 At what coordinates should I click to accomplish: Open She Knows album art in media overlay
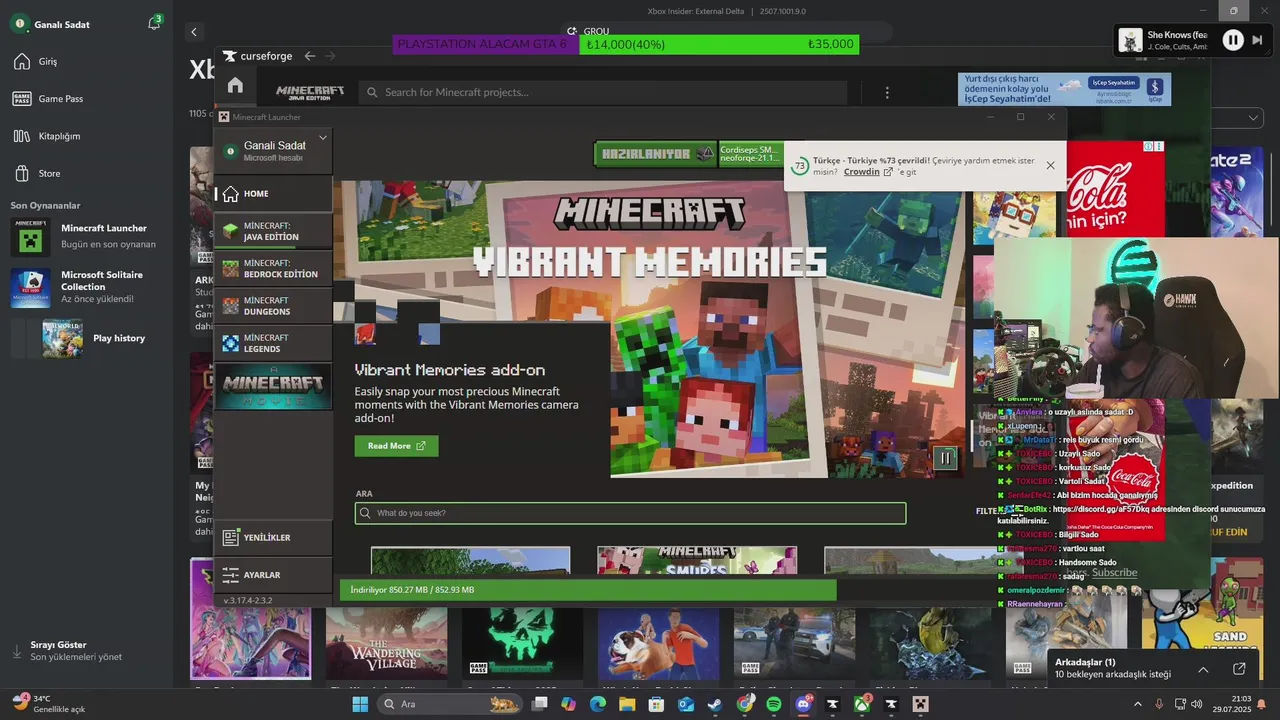tap(1130, 40)
